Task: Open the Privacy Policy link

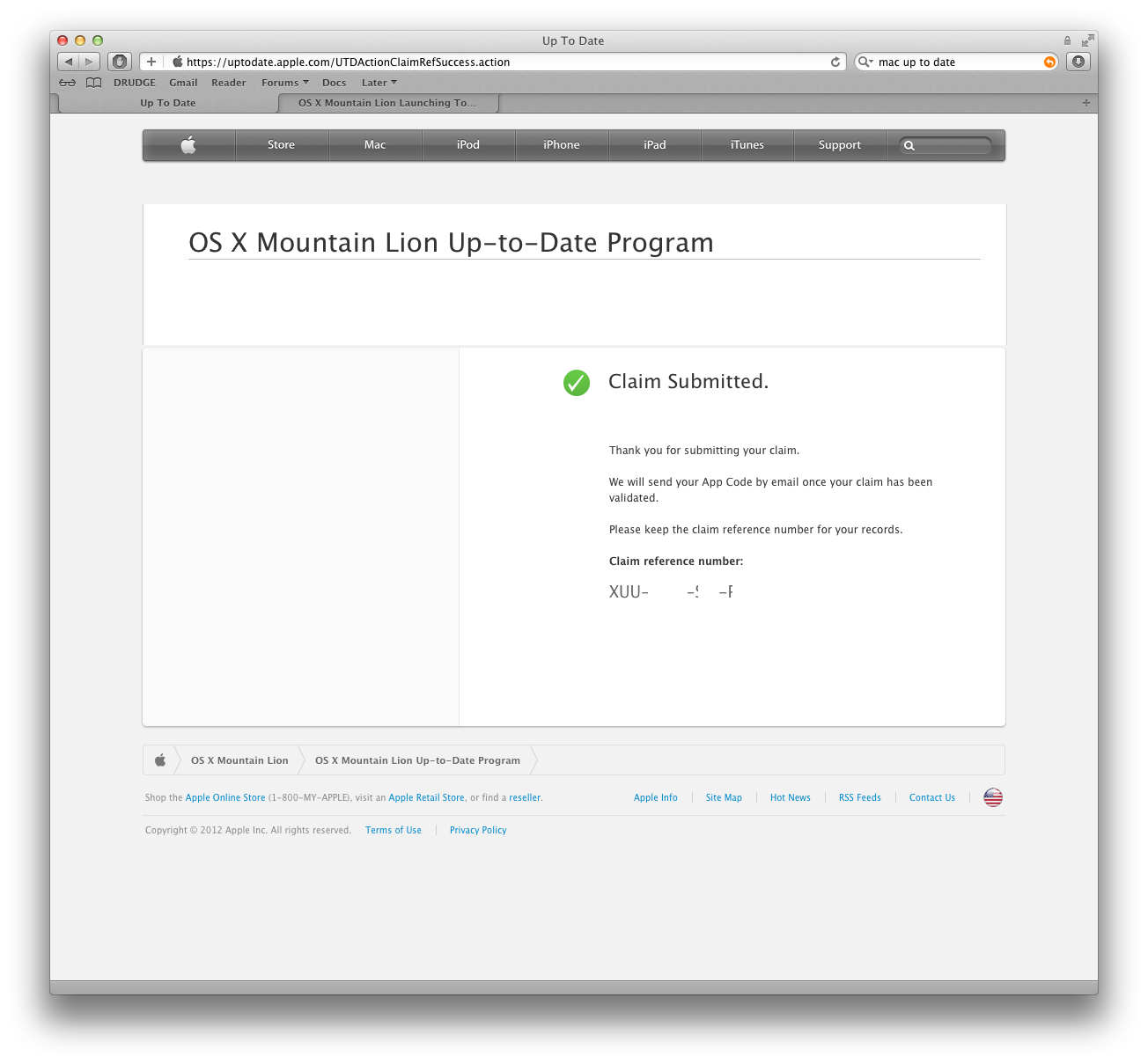Action: pos(478,831)
